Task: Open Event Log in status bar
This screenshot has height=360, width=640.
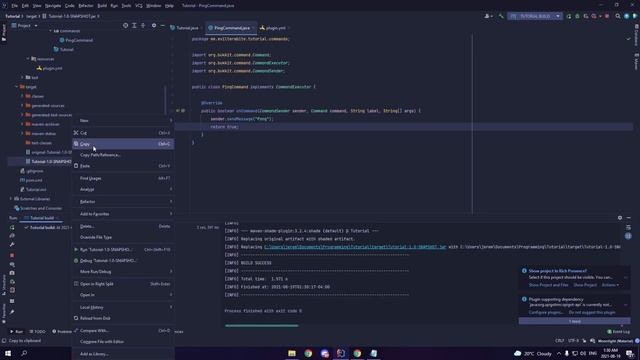Action: click(618, 332)
